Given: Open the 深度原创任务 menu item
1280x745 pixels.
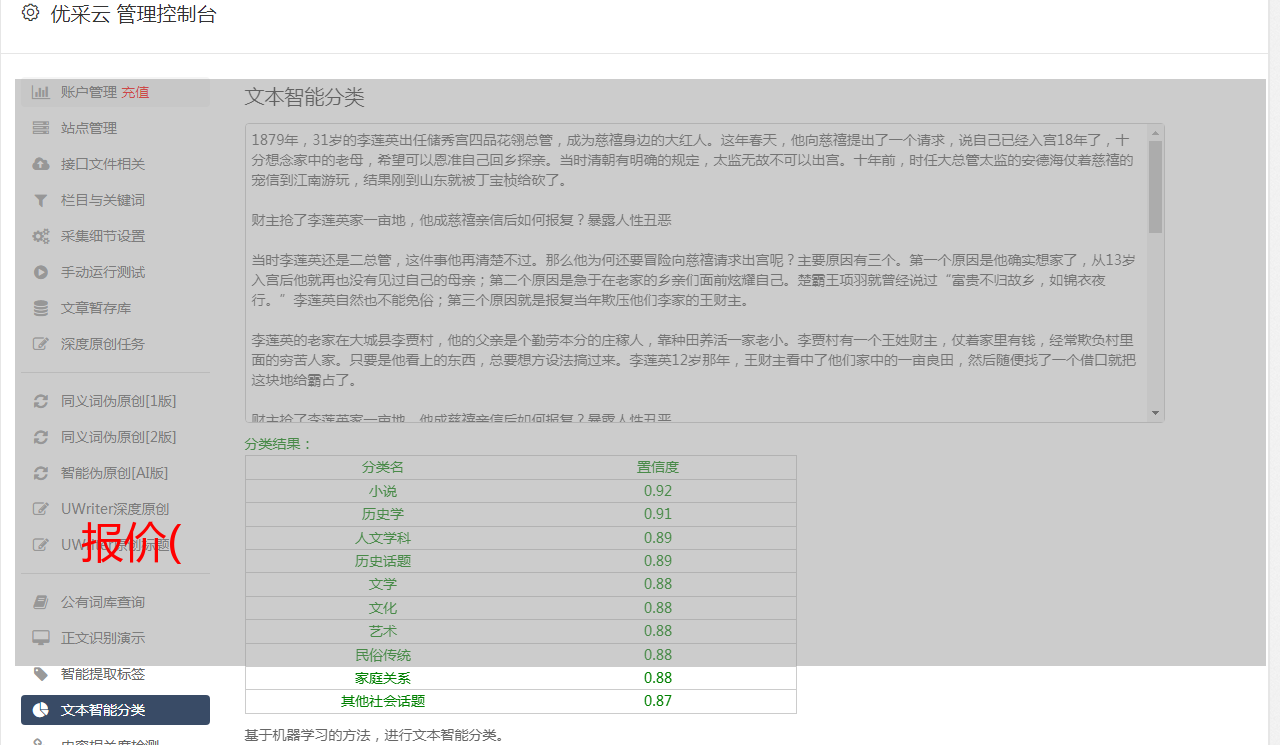Looking at the screenshot, I should coord(102,344).
